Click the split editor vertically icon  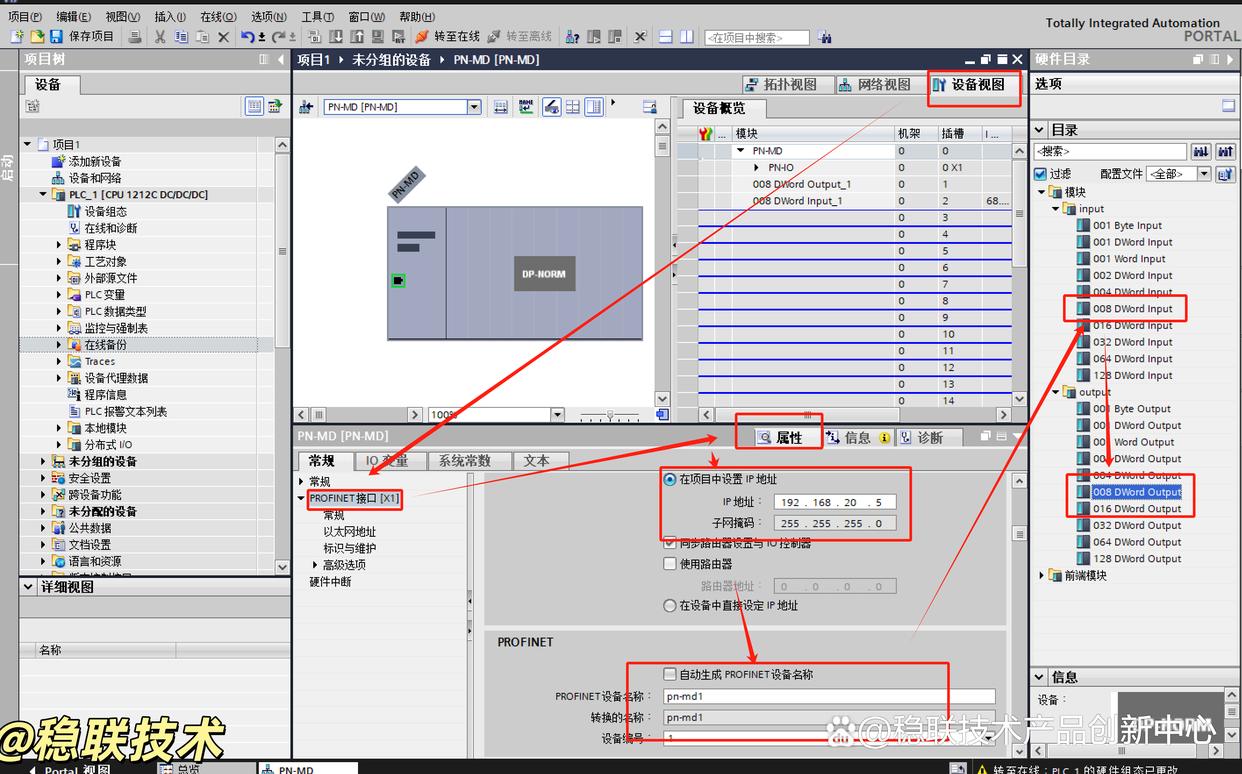tap(687, 37)
